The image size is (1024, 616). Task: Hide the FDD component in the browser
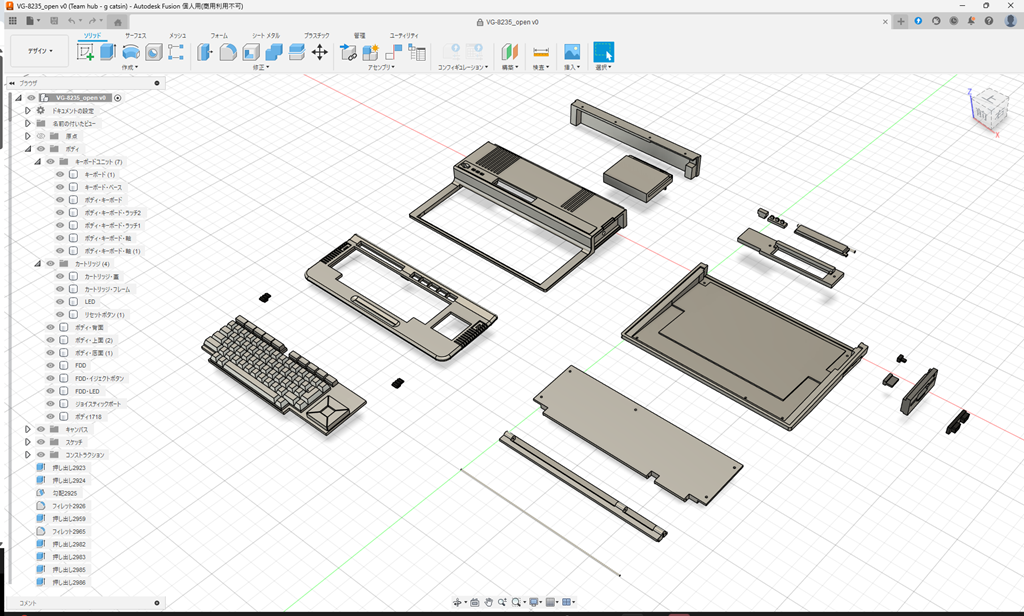coord(48,363)
